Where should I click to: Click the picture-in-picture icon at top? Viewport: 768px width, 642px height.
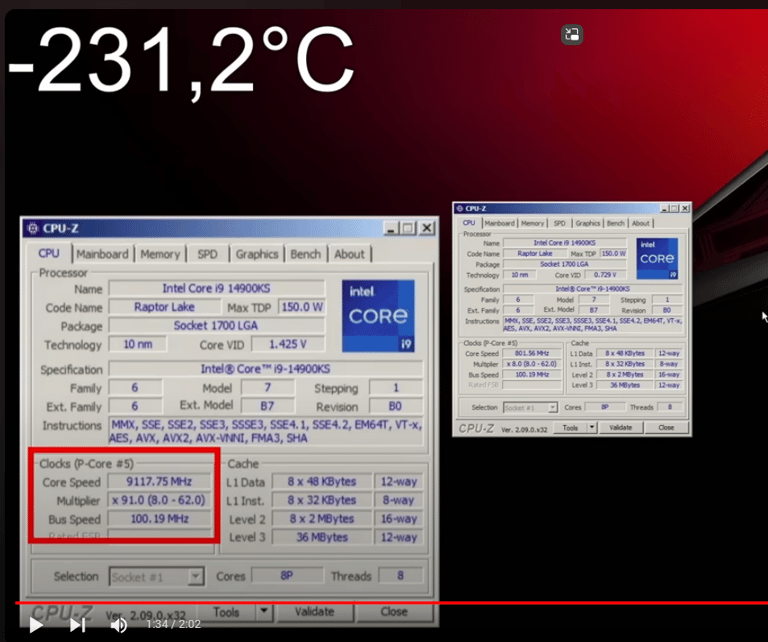(572, 35)
